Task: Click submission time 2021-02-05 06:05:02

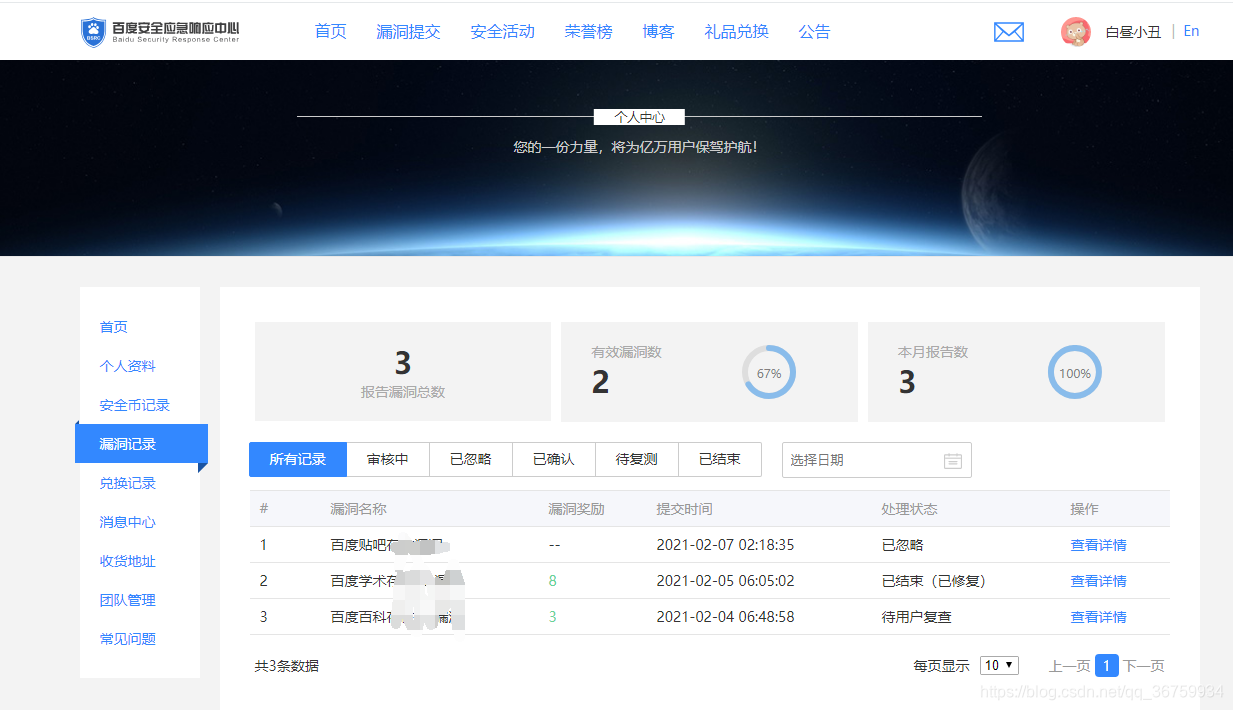Action: click(x=725, y=581)
